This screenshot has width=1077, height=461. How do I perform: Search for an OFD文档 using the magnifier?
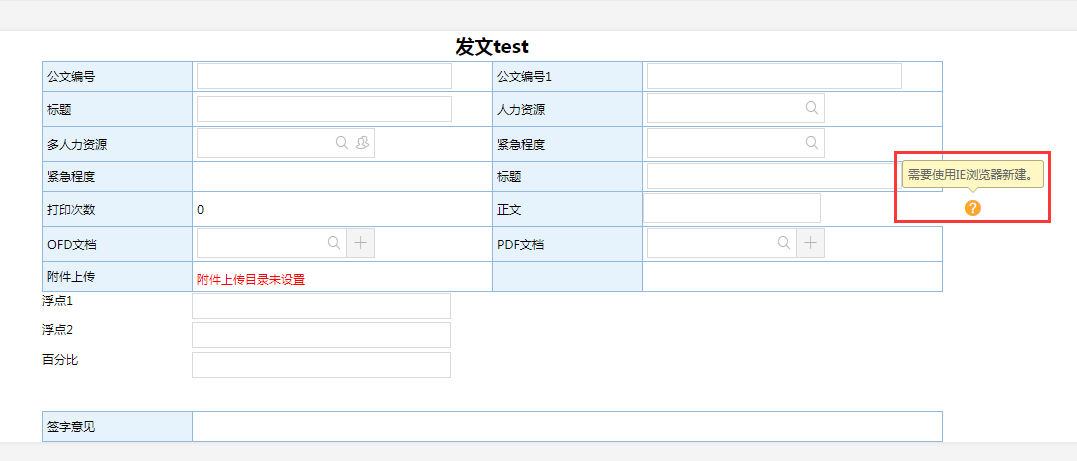coord(334,242)
